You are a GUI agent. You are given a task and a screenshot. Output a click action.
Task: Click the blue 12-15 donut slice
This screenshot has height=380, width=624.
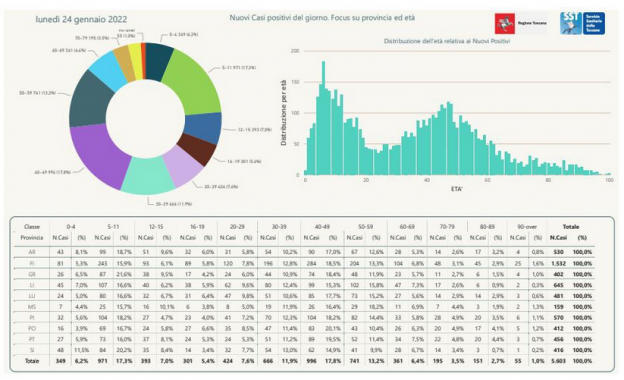pyautogui.click(x=204, y=127)
